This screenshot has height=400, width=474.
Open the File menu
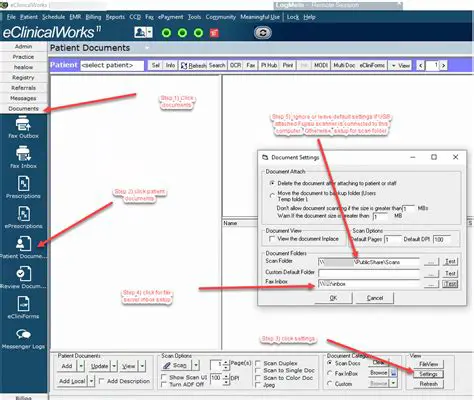(11, 17)
